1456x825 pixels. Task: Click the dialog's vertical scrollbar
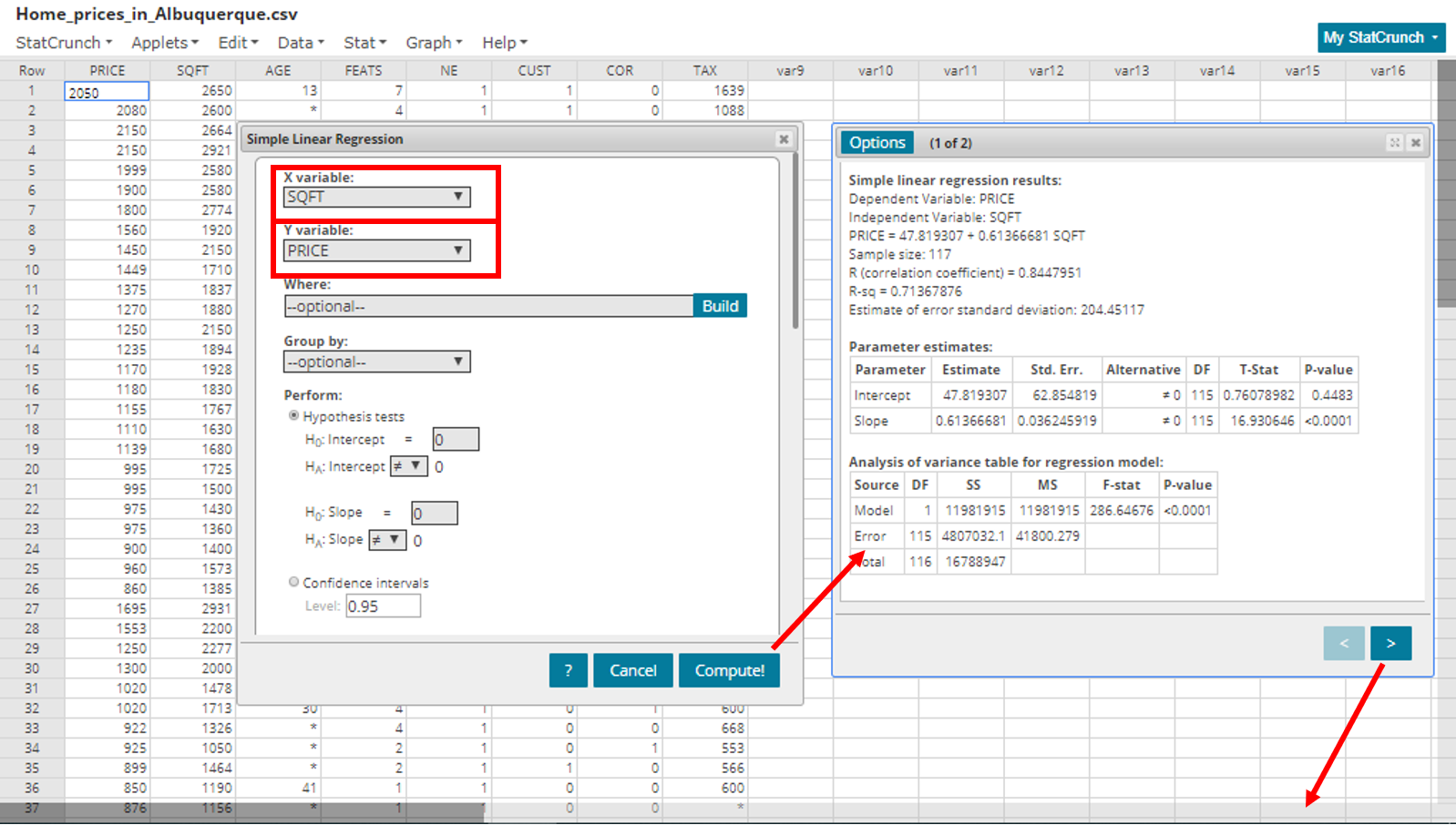coord(795,241)
